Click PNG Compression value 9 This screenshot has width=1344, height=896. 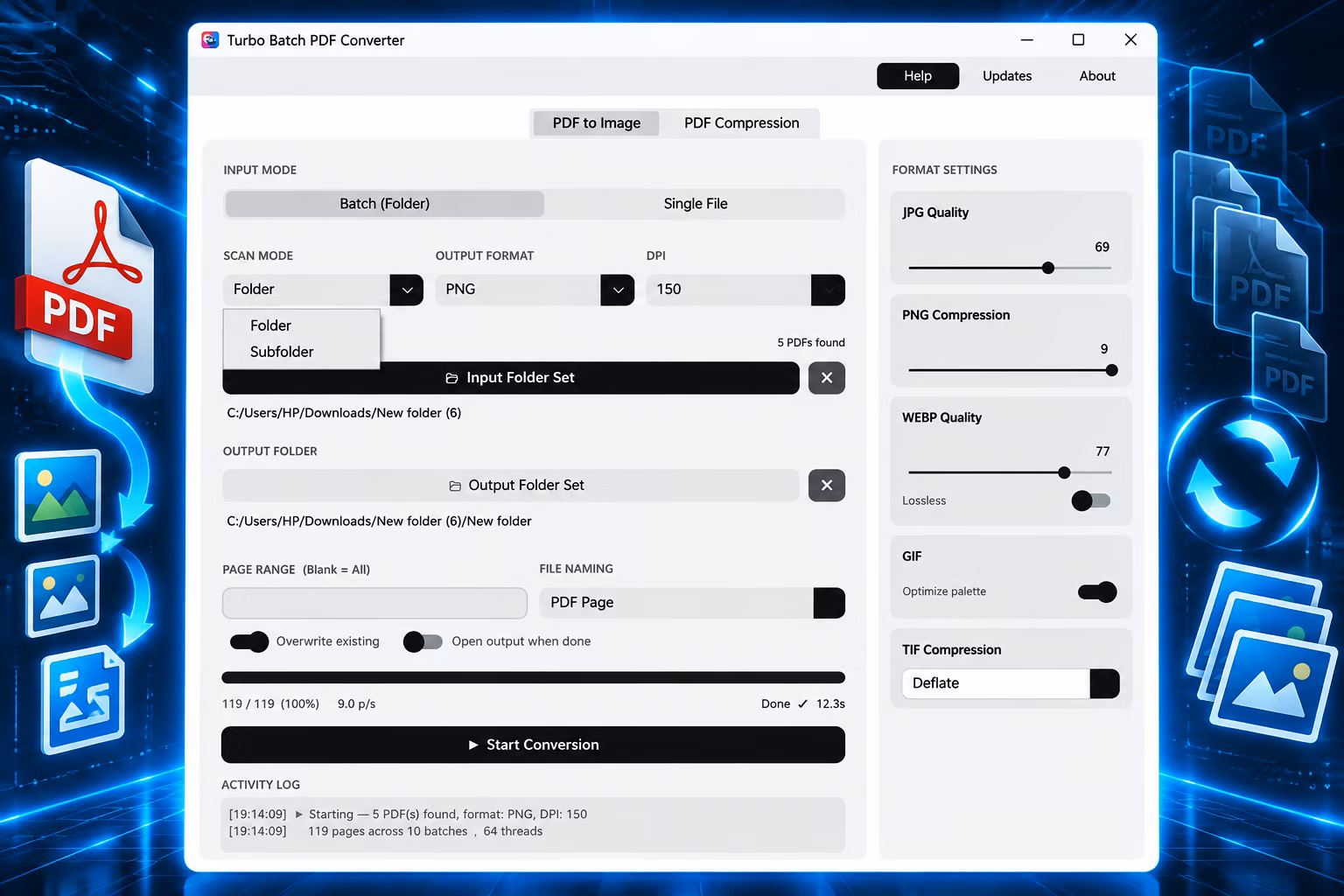(x=1104, y=349)
